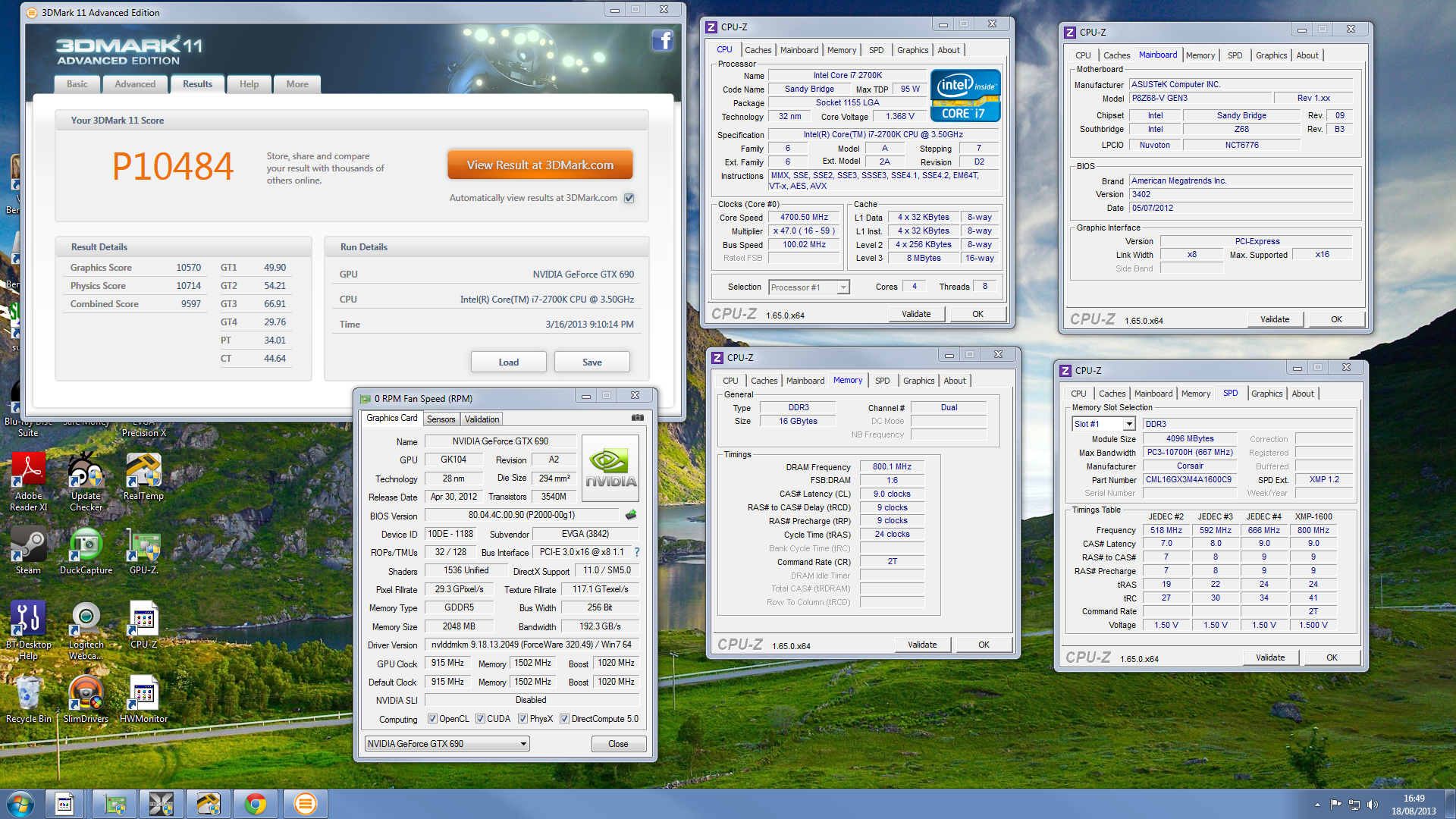Toggle DirectCompute 5.0 checkbox in GPU-Z
The height and width of the screenshot is (819, 1456).
tap(564, 719)
